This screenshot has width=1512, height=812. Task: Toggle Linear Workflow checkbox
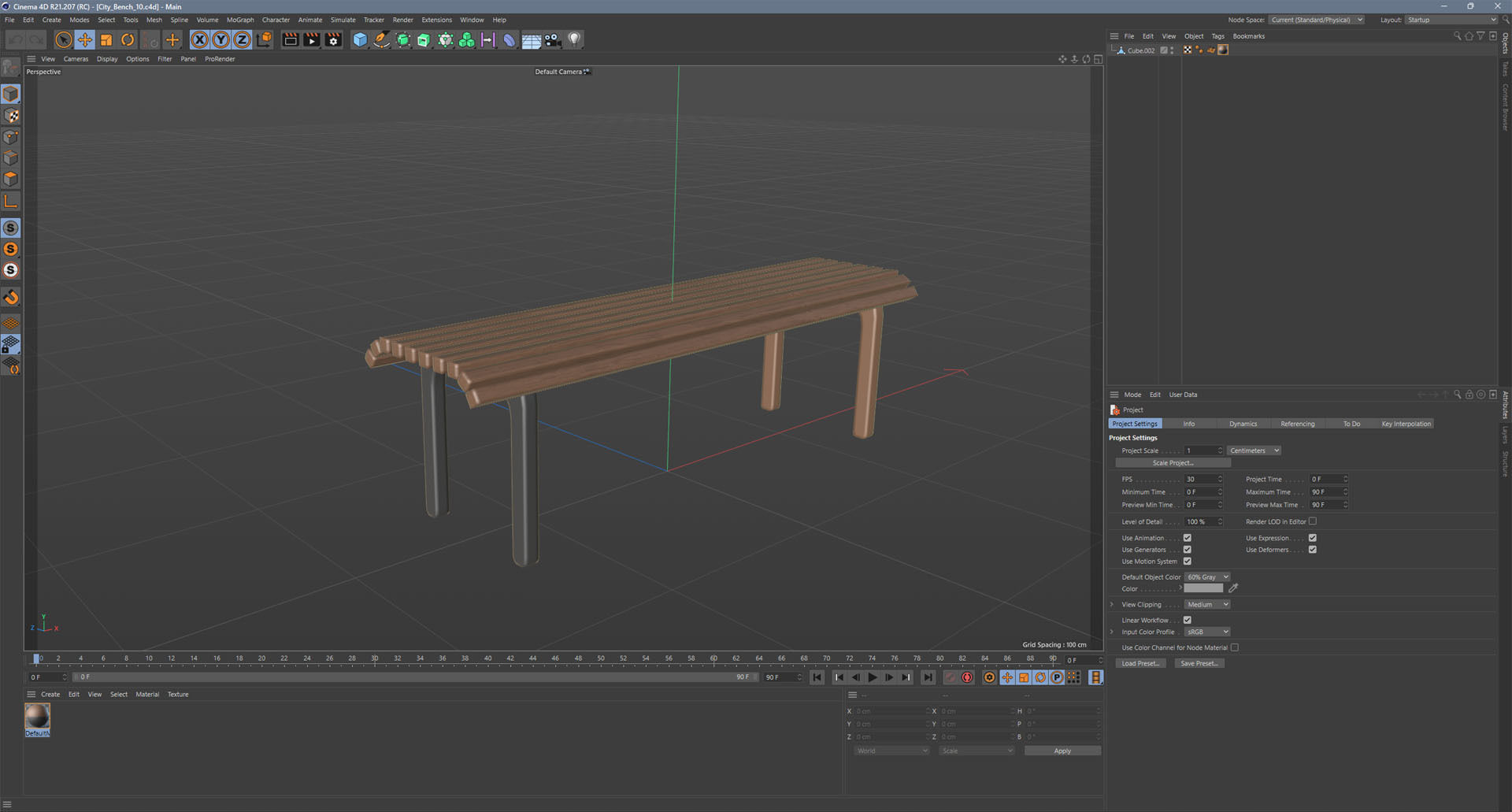click(x=1187, y=620)
